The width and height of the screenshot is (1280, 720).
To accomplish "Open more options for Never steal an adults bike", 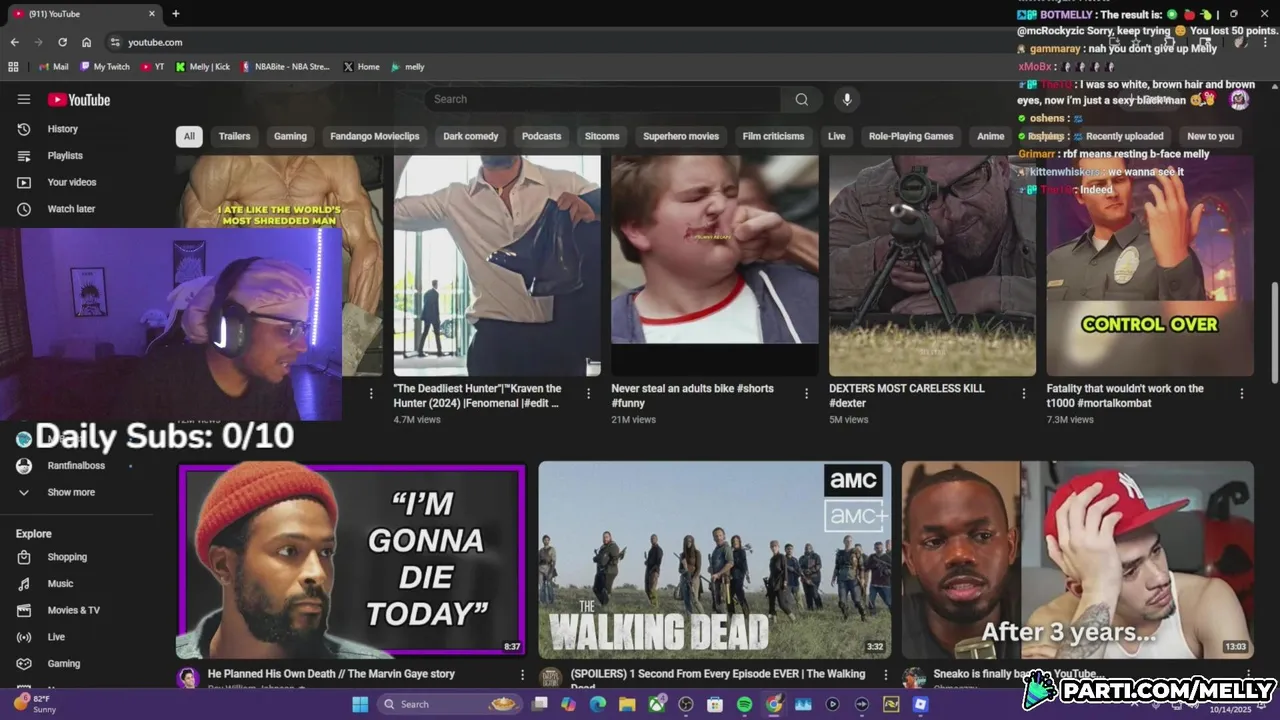I will pyautogui.click(x=806, y=394).
